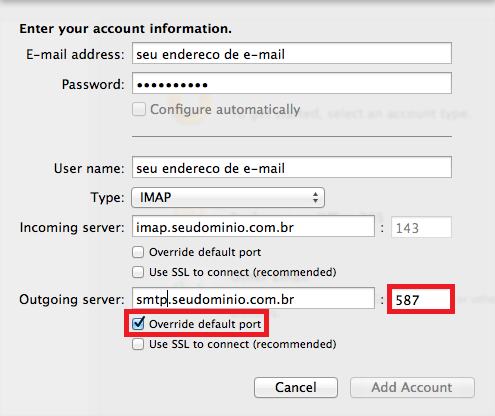Click the incoming port 143 field

coord(421,227)
